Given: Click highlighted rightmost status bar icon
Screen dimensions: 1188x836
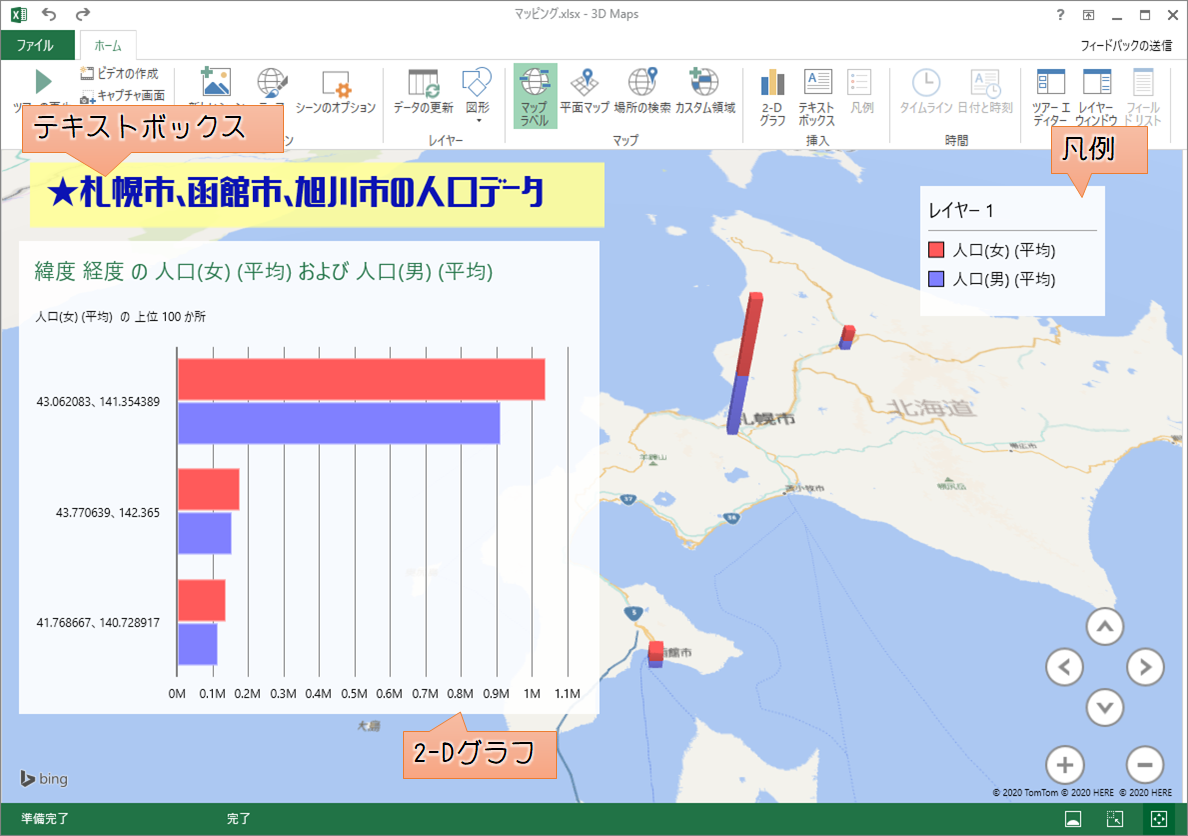Looking at the screenshot, I should [x=1158, y=819].
